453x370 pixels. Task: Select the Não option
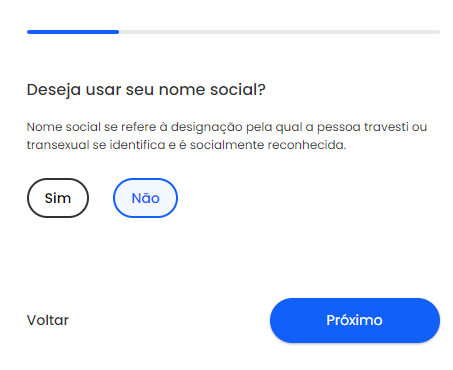[145, 198]
